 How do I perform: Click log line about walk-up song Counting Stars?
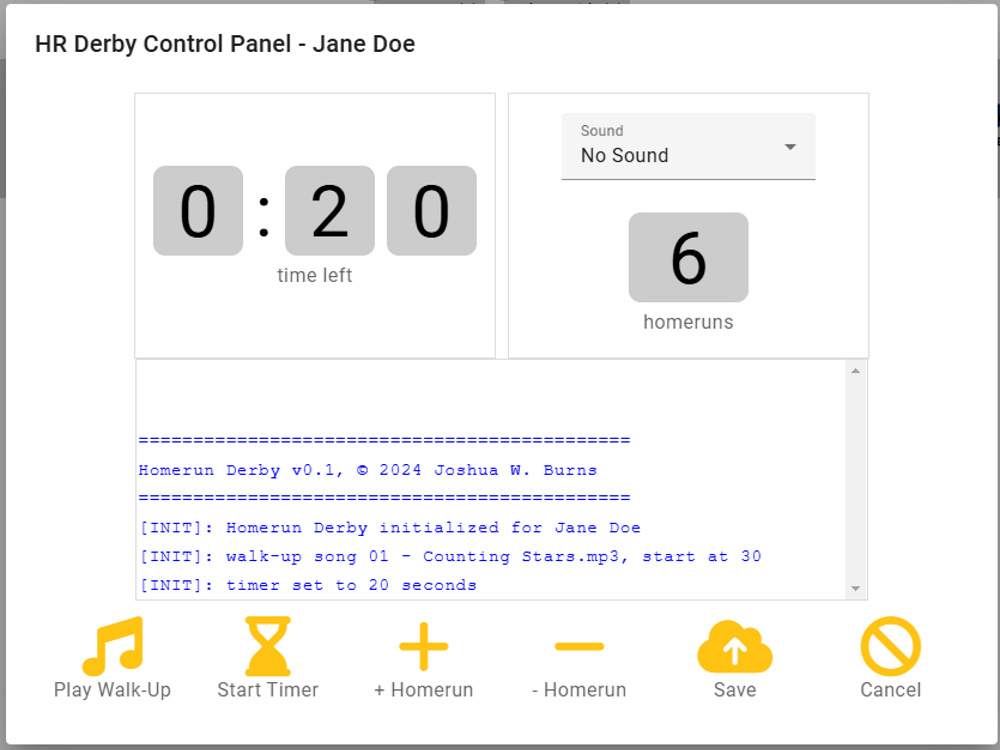click(450, 556)
